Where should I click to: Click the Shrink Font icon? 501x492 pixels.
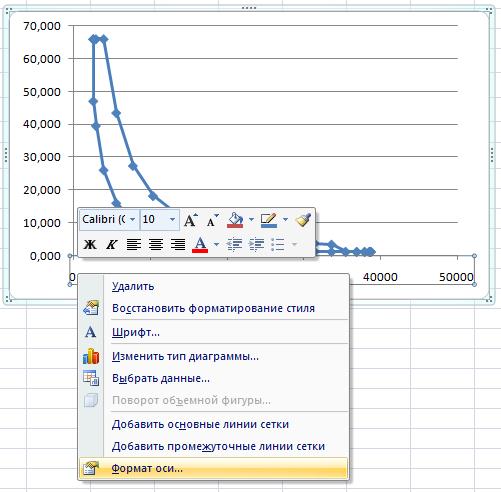(212, 220)
